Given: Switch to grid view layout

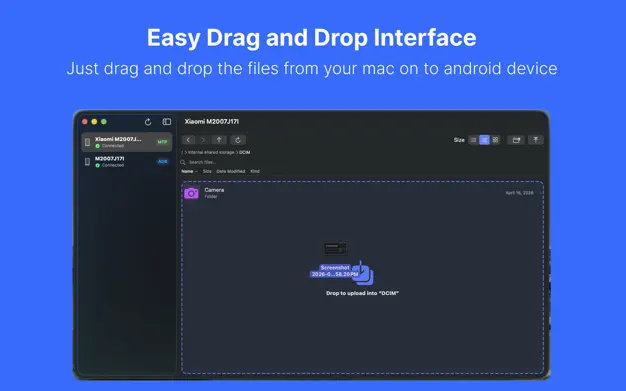Looking at the screenshot, I should point(495,140).
